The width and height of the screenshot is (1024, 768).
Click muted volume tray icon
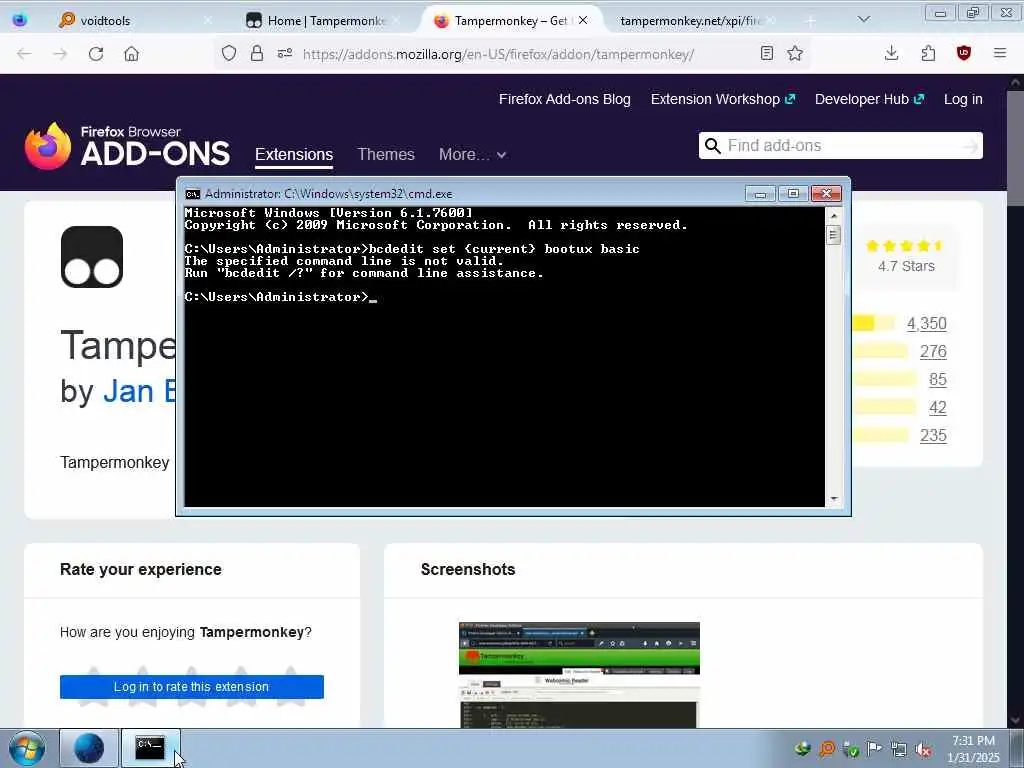click(x=923, y=750)
